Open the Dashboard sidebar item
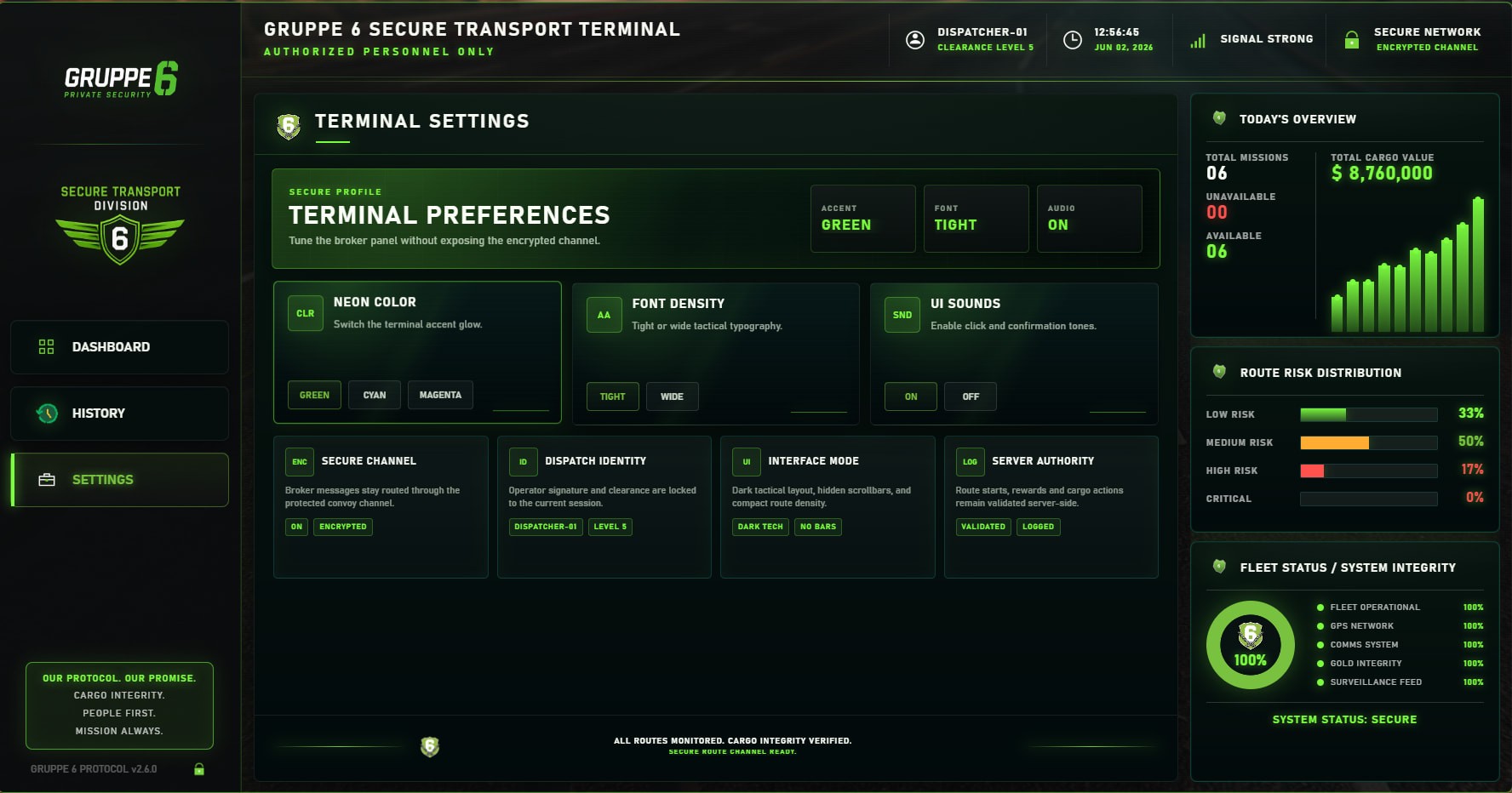The height and width of the screenshot is (793, 1512). click(x=119, y=347)
